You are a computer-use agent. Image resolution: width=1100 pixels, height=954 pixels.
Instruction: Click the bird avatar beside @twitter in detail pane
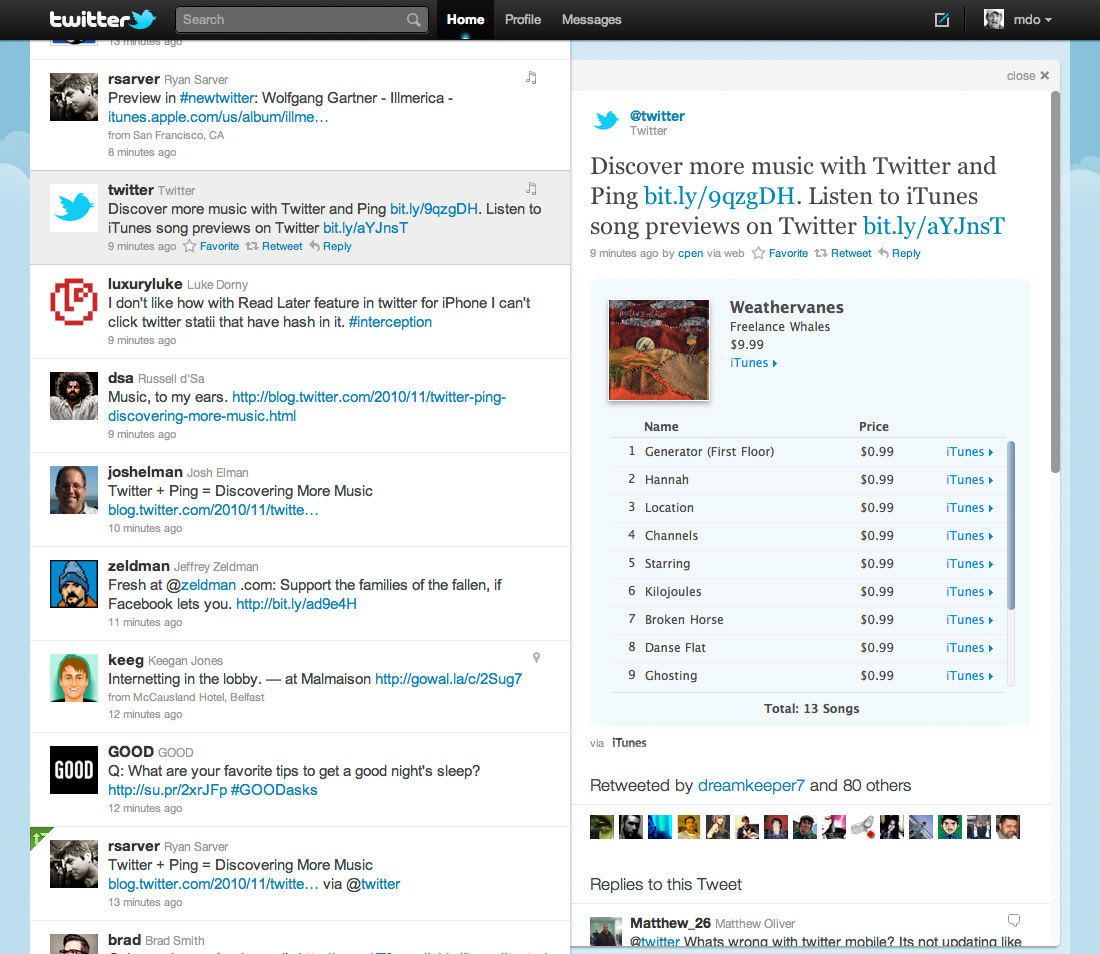[x=605, y=120]
